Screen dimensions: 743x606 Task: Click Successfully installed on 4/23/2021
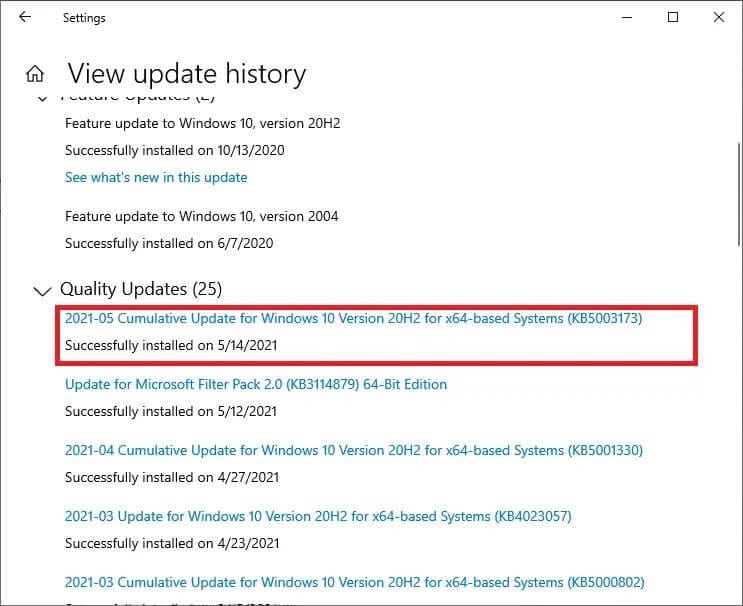pyautogui.click(x=172, y=543)
